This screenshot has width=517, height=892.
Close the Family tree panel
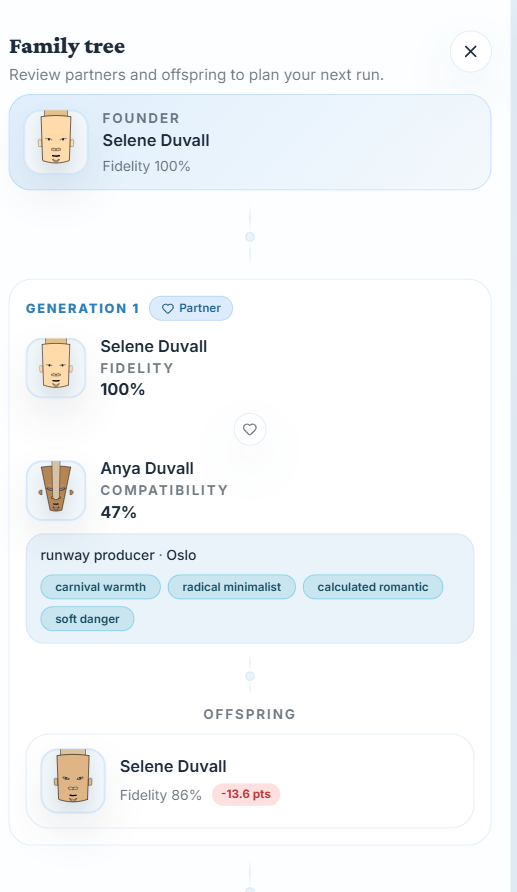point(470,52)
